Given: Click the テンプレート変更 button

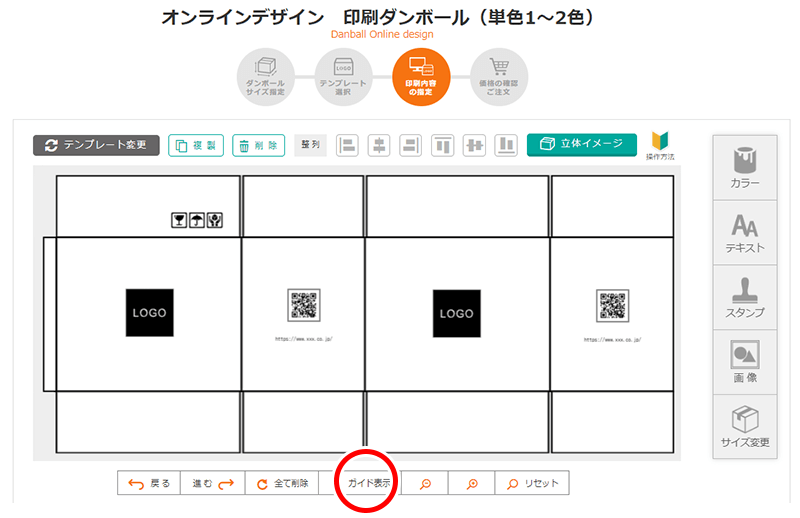Looking at the screenshot, I should click(96, 145).
